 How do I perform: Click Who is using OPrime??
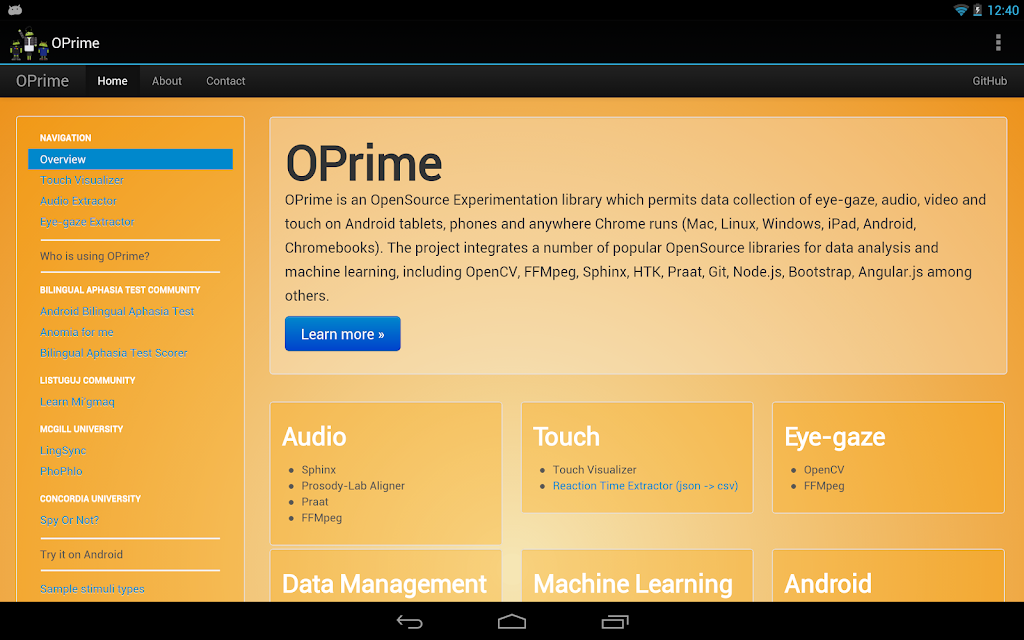click(95, 256)
